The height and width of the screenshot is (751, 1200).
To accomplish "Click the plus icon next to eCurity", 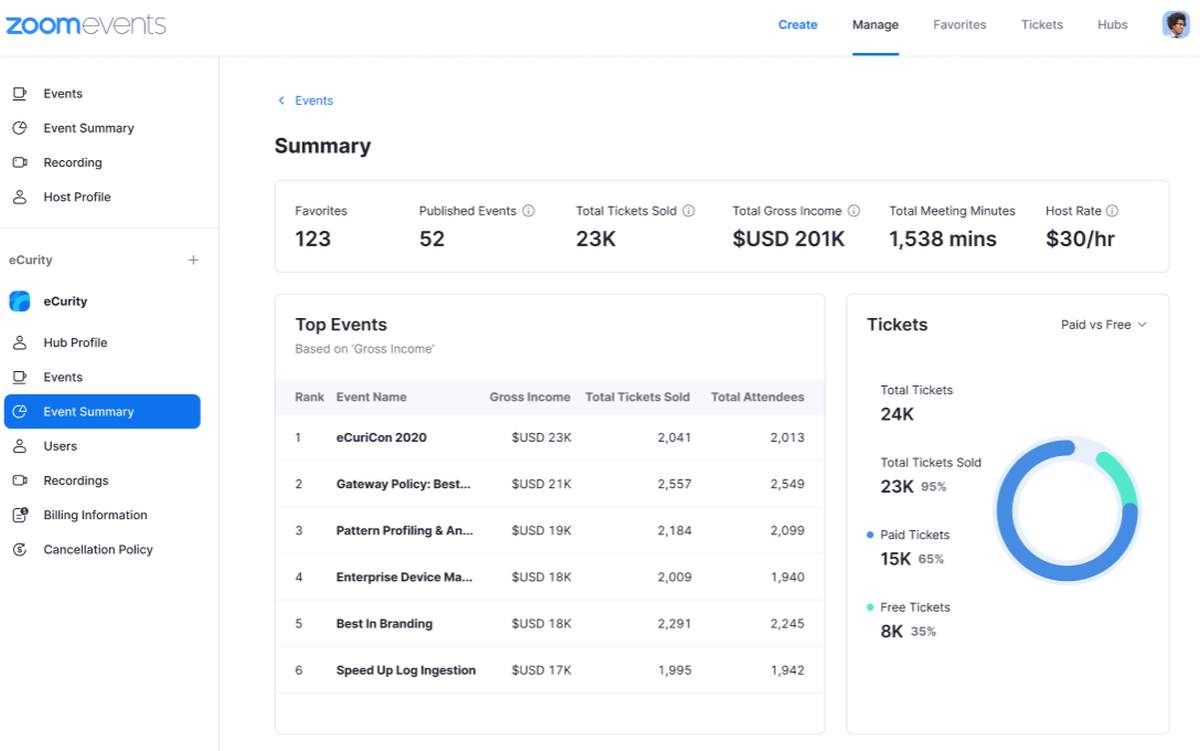I will pyautogui.click(x=194, y=260).
